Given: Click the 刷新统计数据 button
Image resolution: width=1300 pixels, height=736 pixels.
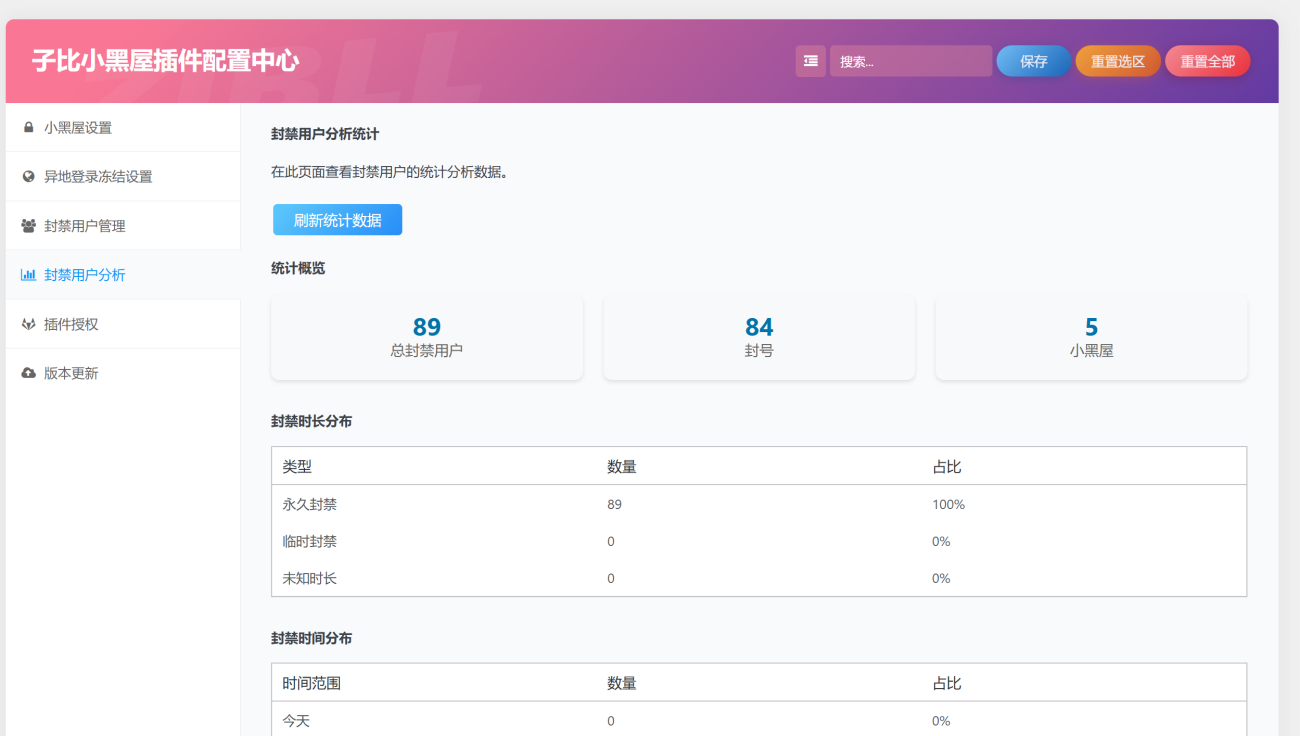Looking at the screenshot, I should (337, 220).
